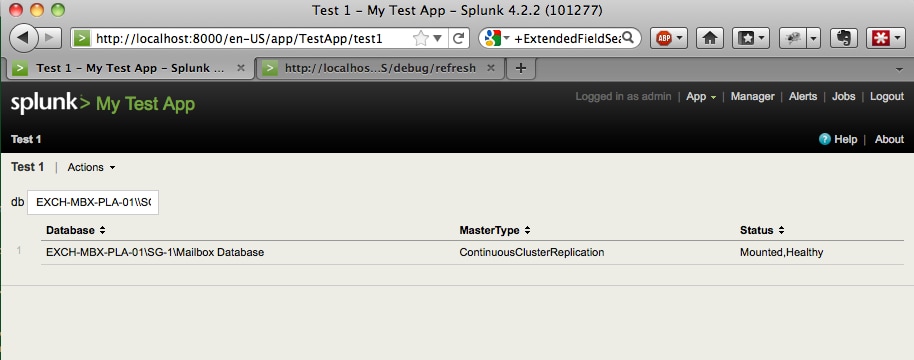Click the Logged in as admin text
This screenshot has height=360, width=914.
click(623, 97)
